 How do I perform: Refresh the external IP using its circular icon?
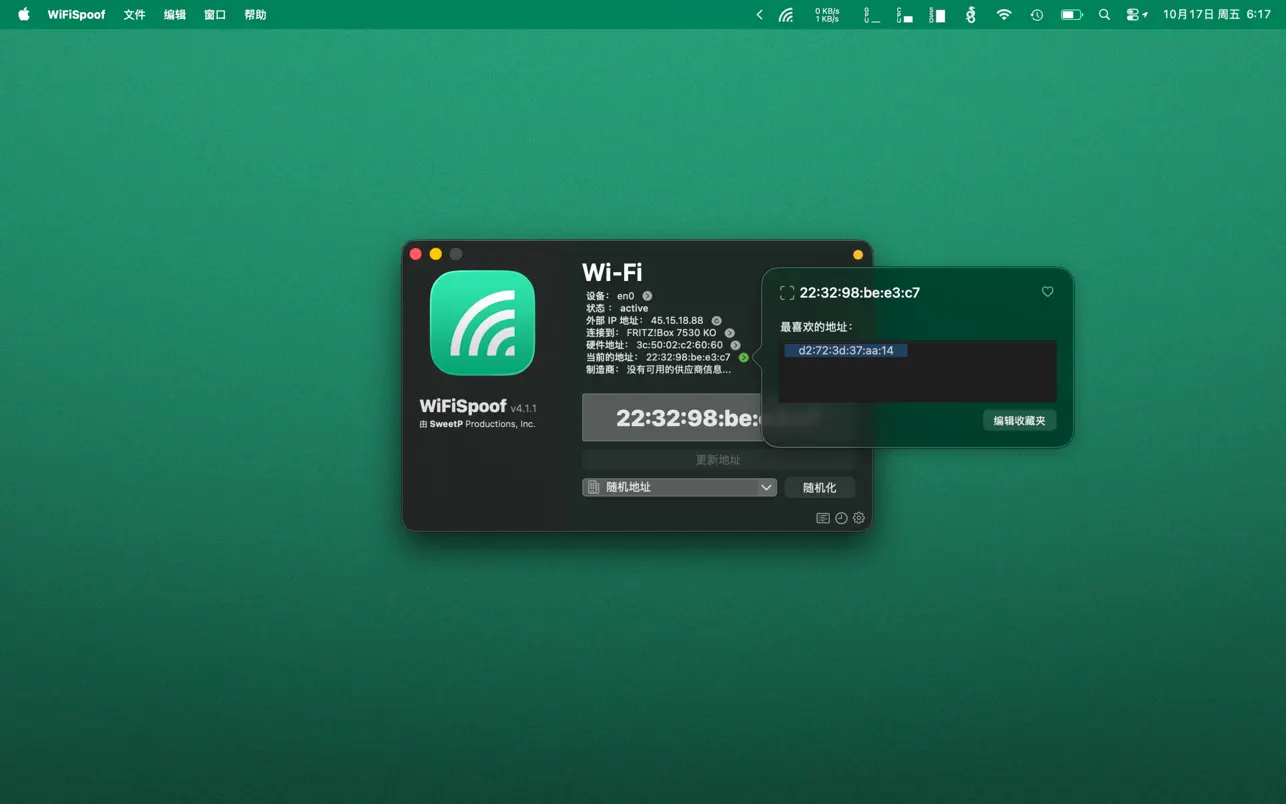click(718, 320)
